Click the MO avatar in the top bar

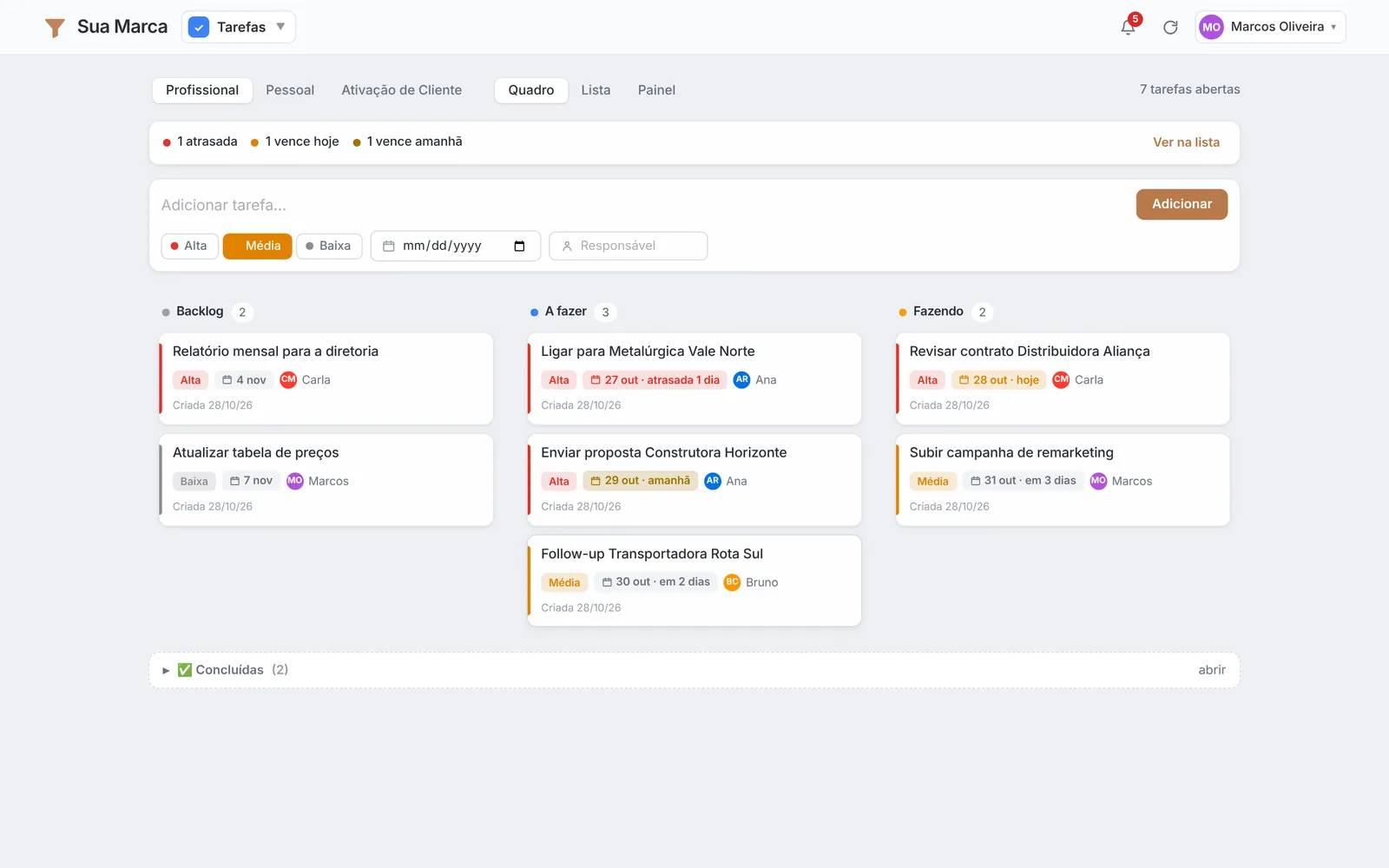(1211, 27)
